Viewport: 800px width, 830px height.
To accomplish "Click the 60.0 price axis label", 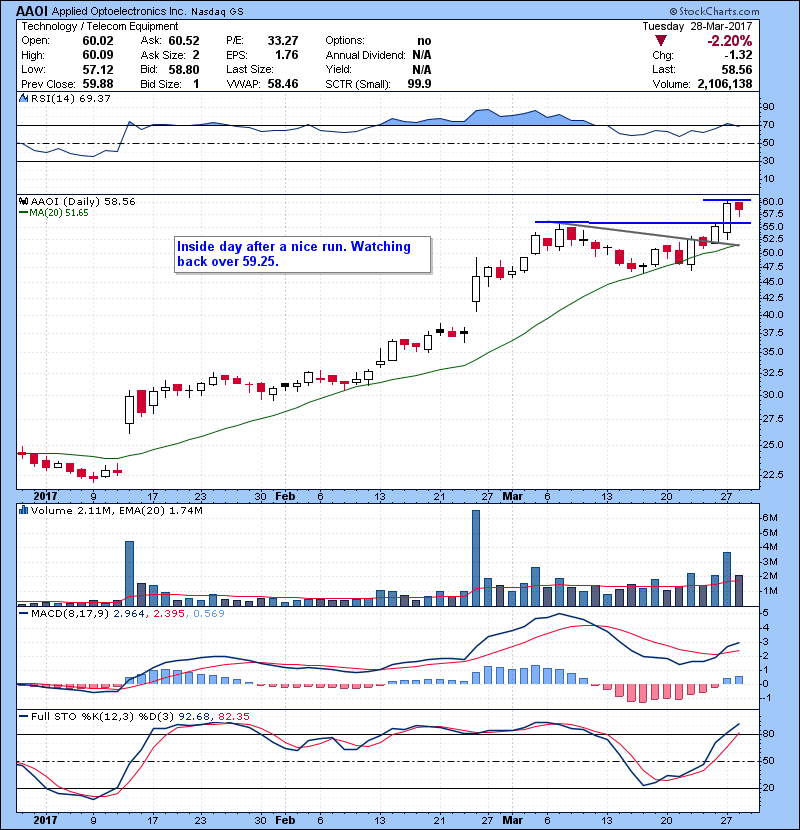I will 773,201.
